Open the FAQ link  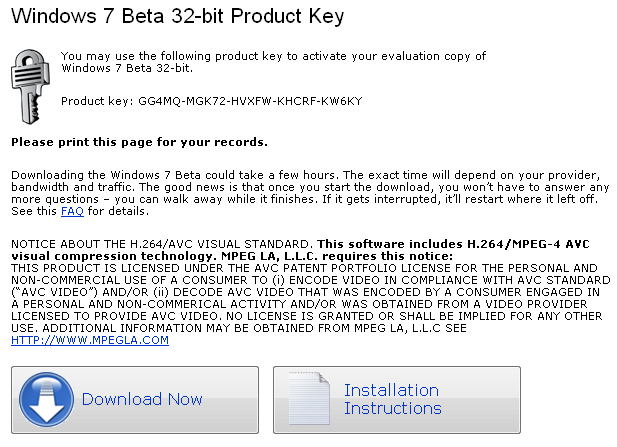[x=72, y=211]
